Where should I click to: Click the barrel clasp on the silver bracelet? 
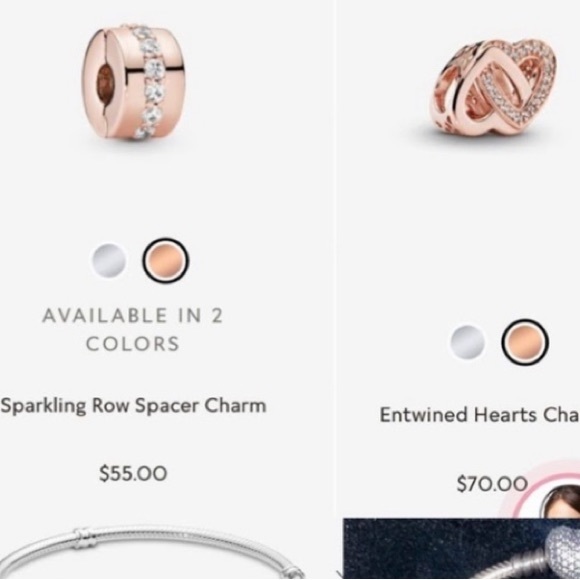(x=85, y=539)
